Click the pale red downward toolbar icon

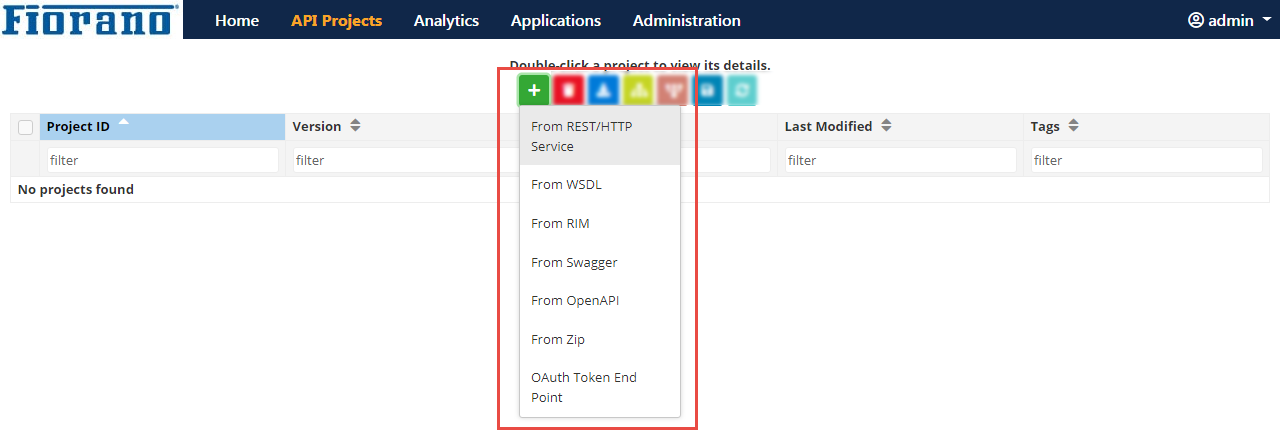click(x=672, y=90)
